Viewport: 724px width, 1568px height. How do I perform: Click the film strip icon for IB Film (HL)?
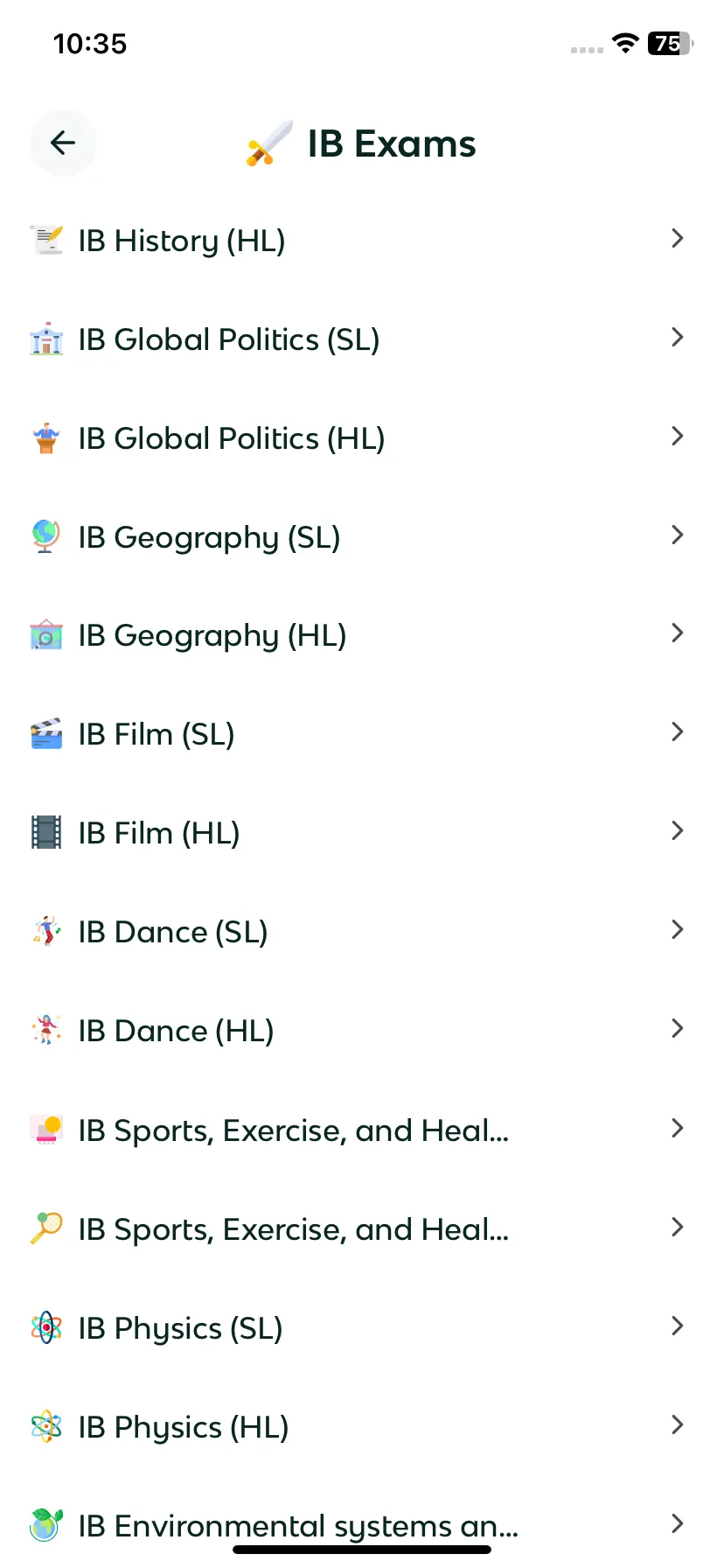[x=46, y=833]
